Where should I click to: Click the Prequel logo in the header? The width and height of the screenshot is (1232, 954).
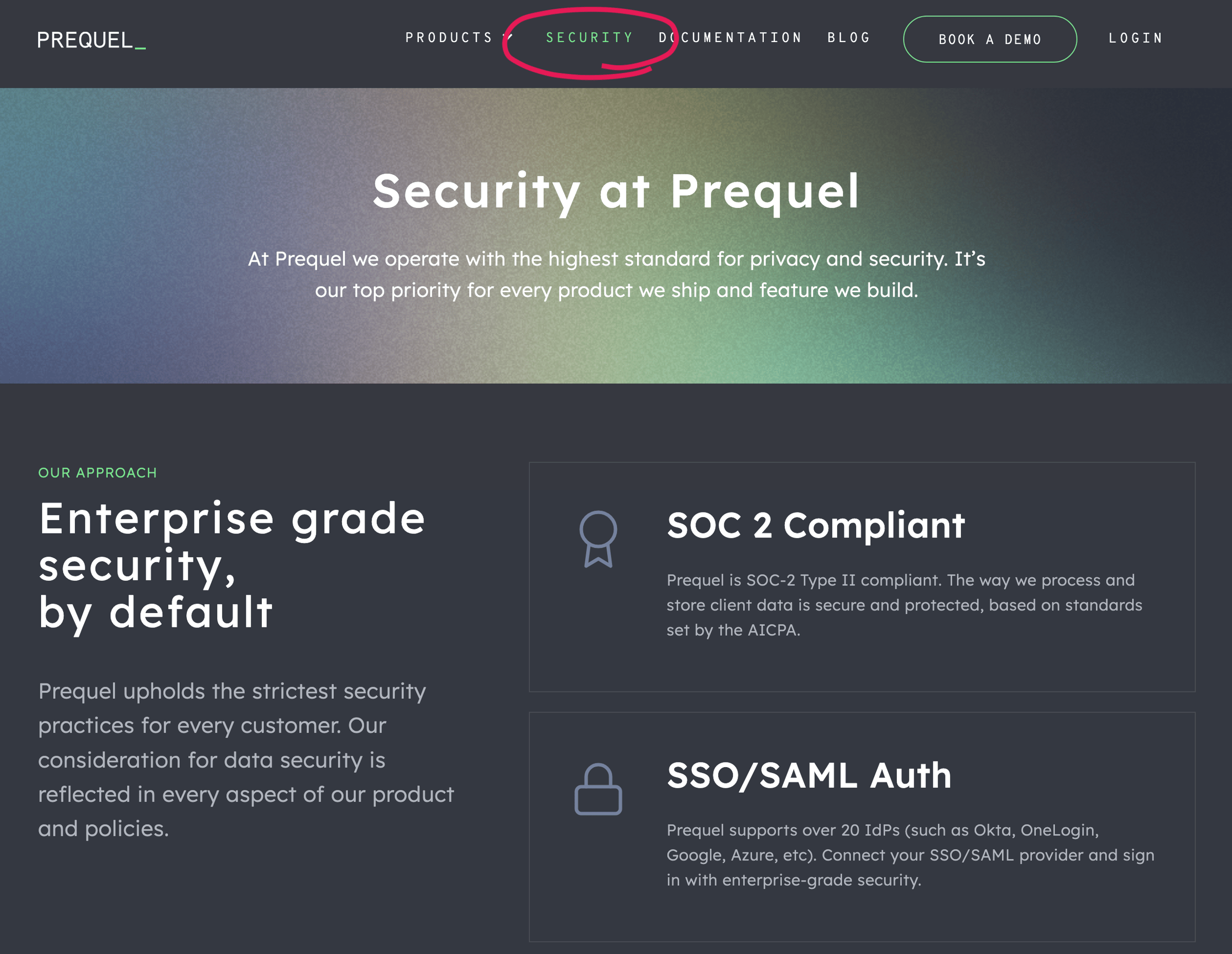(91, 40)
